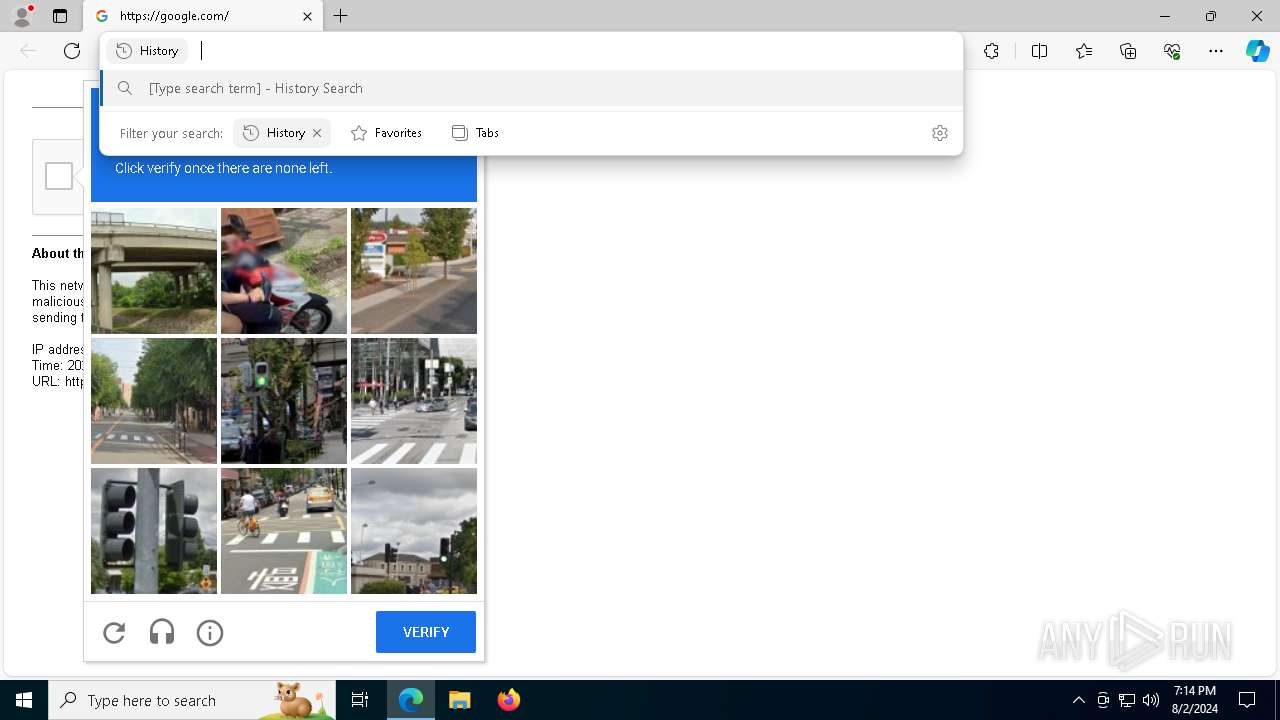Open Copilot sidebar icon
Viewport: 1280px width, 720px height.
[1258, 51]
